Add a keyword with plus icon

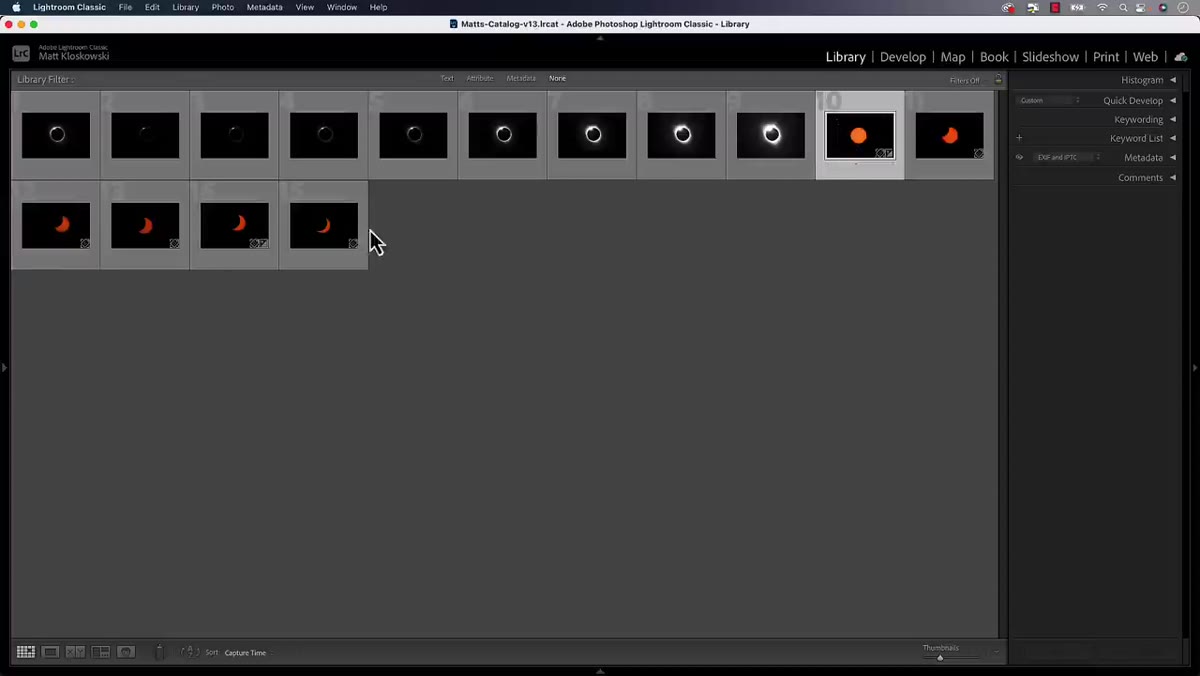pos(1019,138)
